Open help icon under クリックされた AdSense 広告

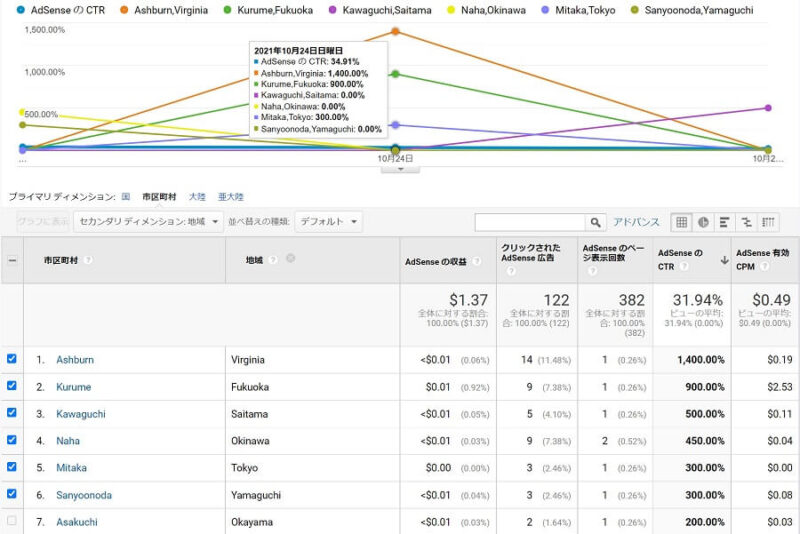[x=511, y=271]
